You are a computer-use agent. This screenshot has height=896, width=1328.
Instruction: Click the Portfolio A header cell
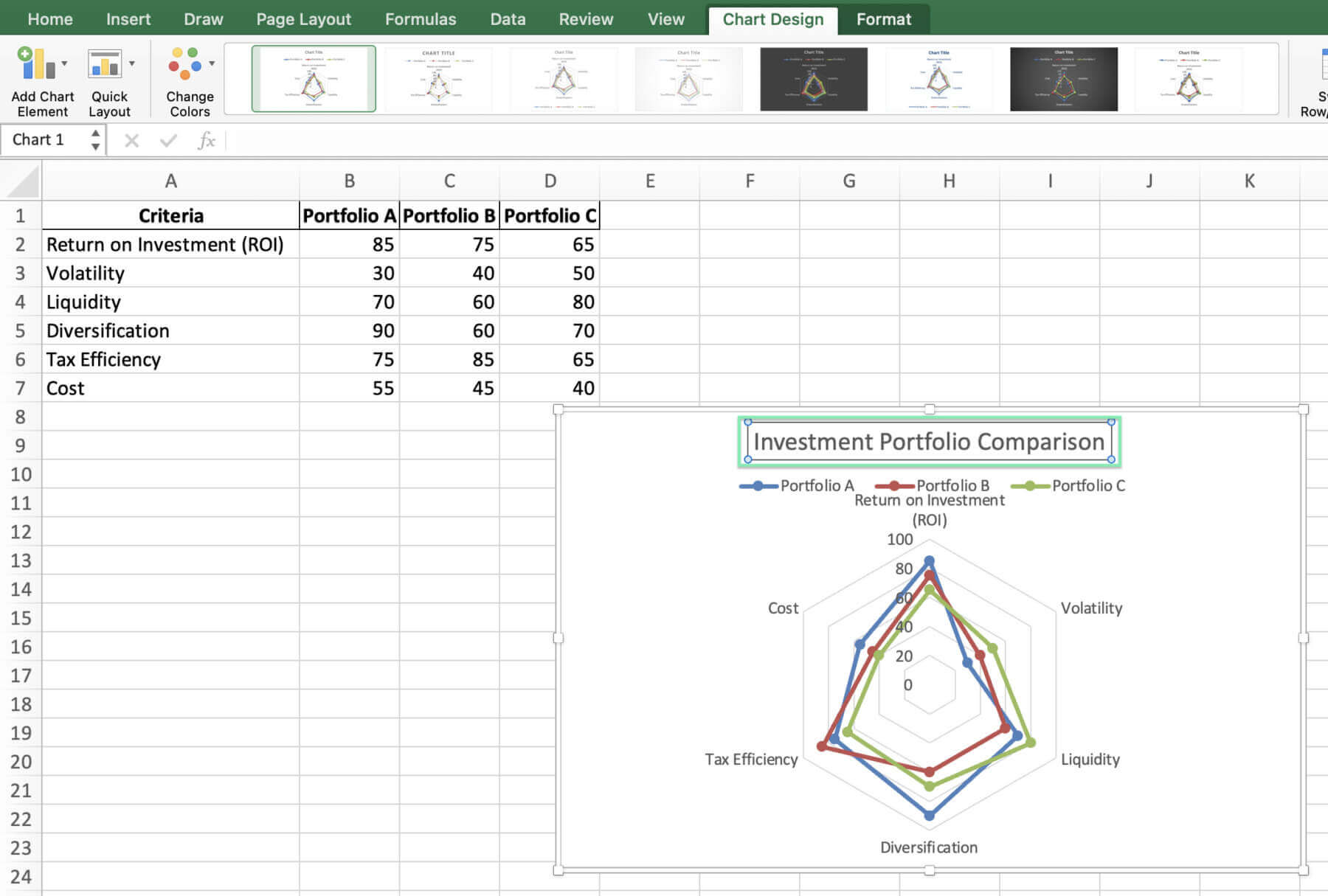point(350,215)
